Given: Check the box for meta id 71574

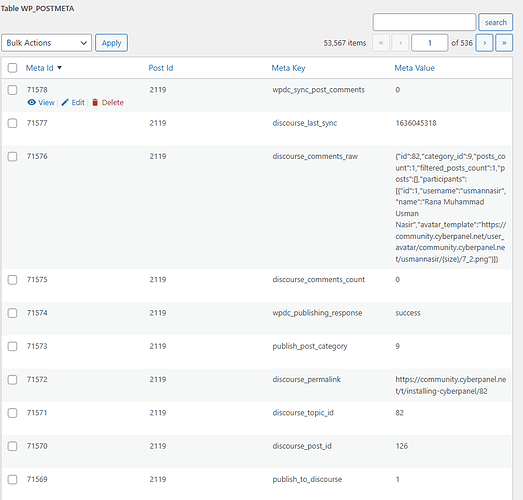Looking at the screenshot, I should point(12,313).
